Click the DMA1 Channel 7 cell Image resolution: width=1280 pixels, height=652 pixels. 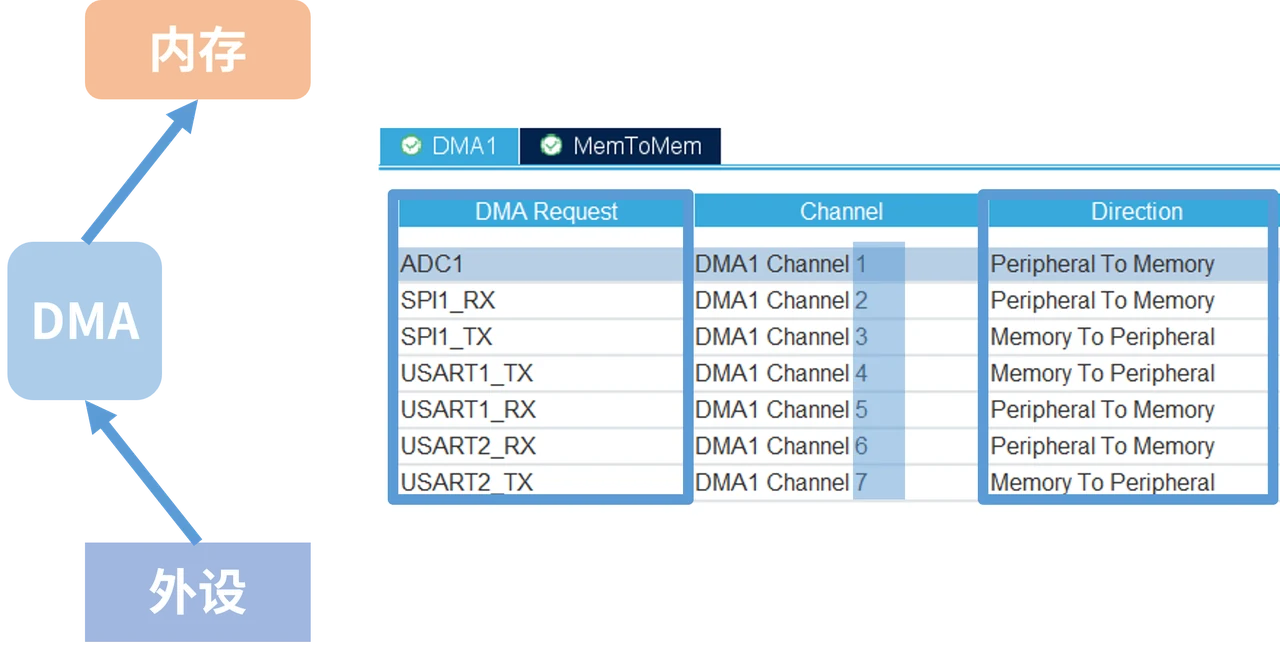(x=836, y=482)
